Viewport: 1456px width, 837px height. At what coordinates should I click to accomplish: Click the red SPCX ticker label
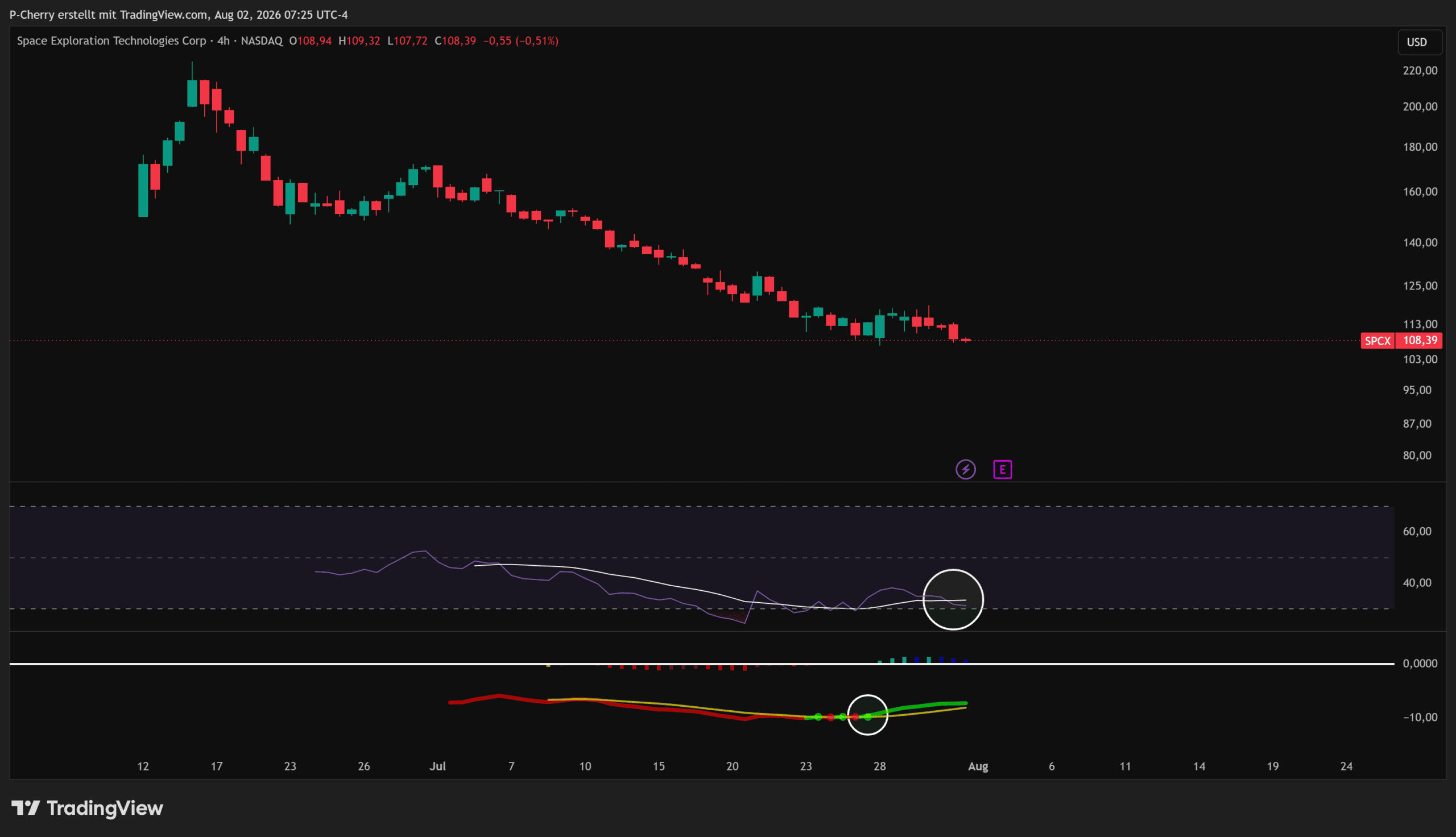pyautogui.click(x=1378, y=341)
